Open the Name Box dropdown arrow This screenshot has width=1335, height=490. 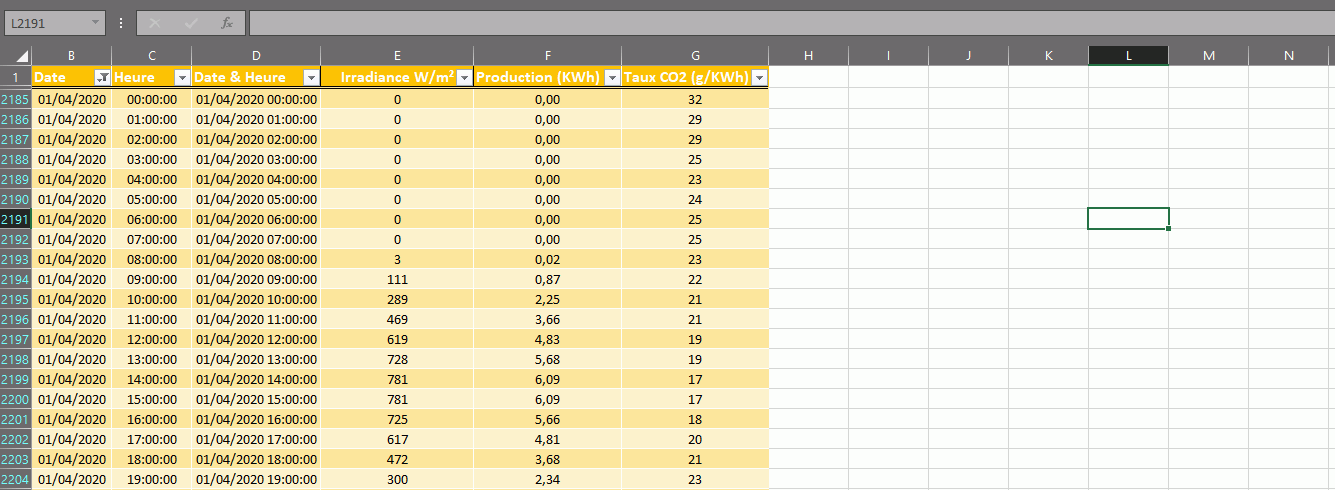point(95,22)
